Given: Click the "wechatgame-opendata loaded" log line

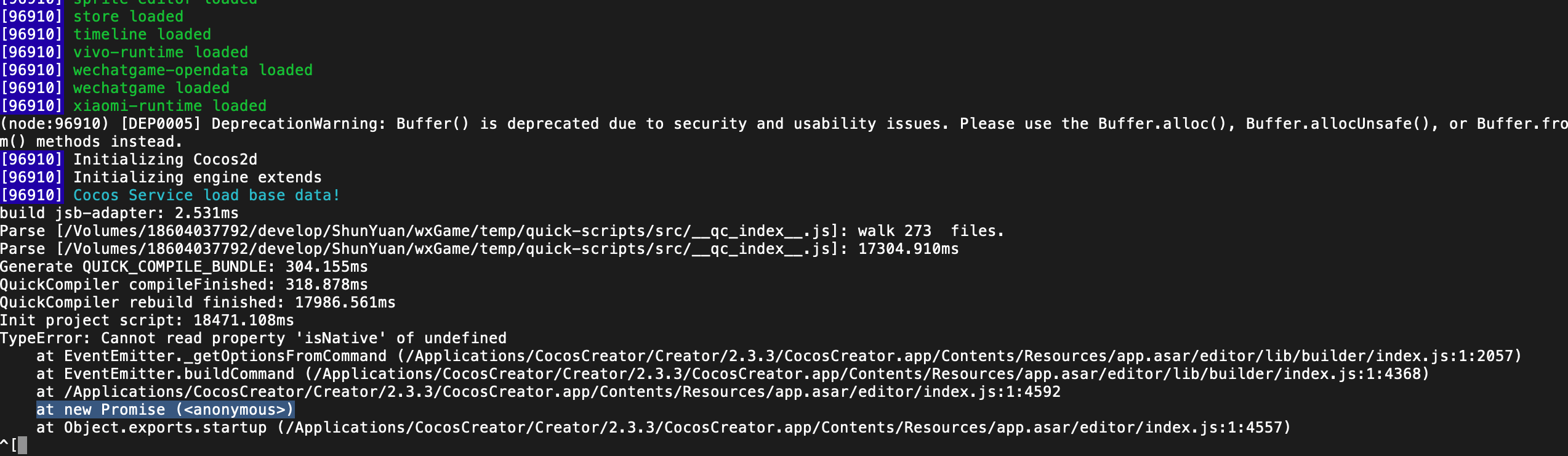Looking at the screenshot, I should pyautogui.click(x=193, y=70).
